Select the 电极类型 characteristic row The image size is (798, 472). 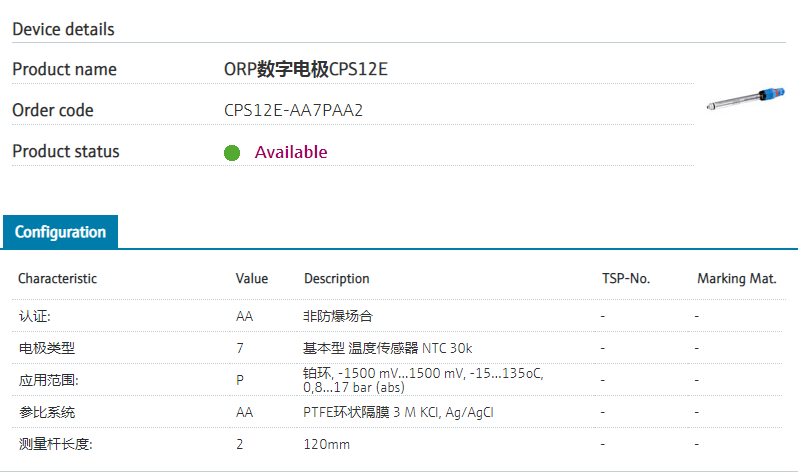(x=47, y=348)
